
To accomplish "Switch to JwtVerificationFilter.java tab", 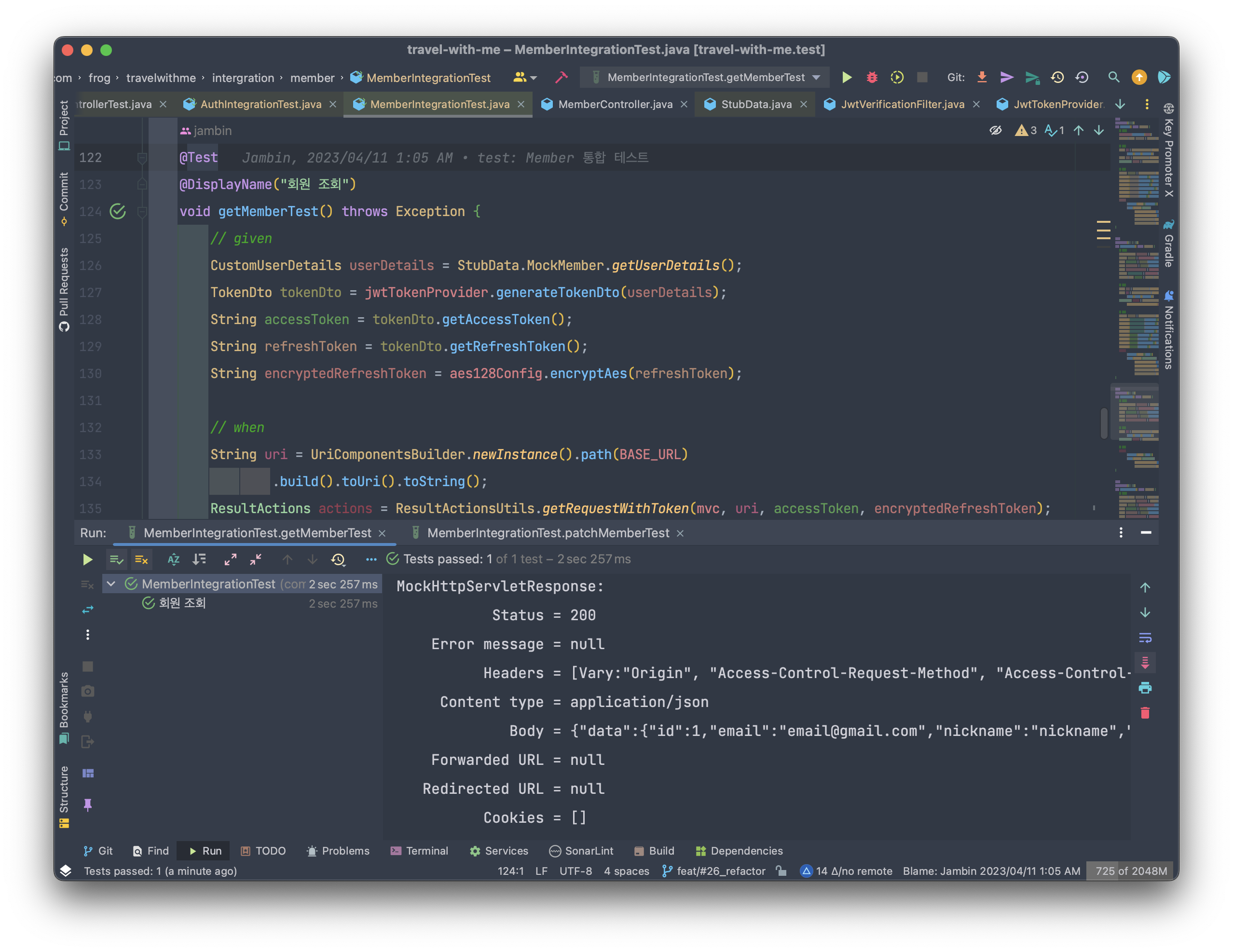I will (x=902, y=104).
